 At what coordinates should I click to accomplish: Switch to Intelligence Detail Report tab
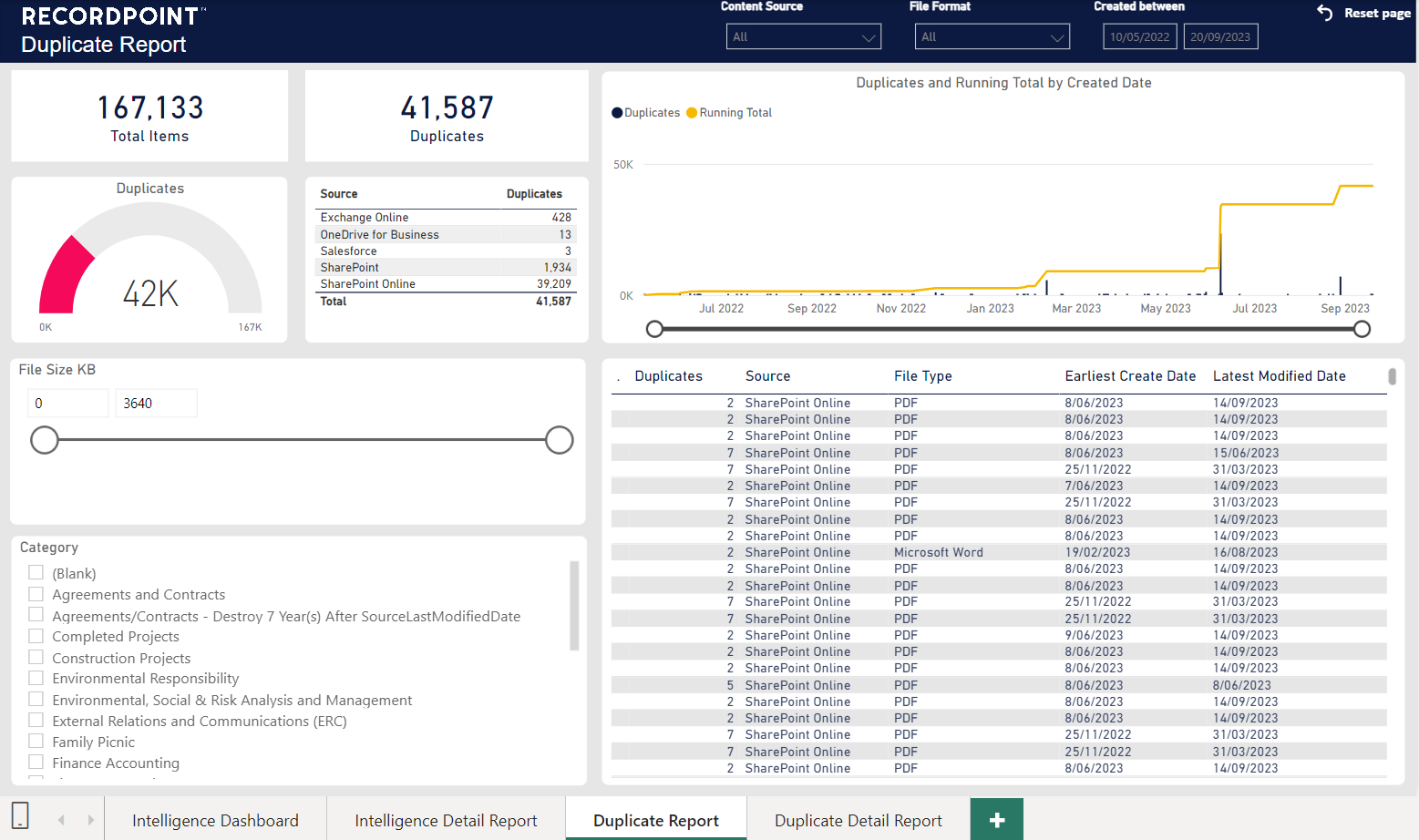pyautogui.click(x=446, y=820)
